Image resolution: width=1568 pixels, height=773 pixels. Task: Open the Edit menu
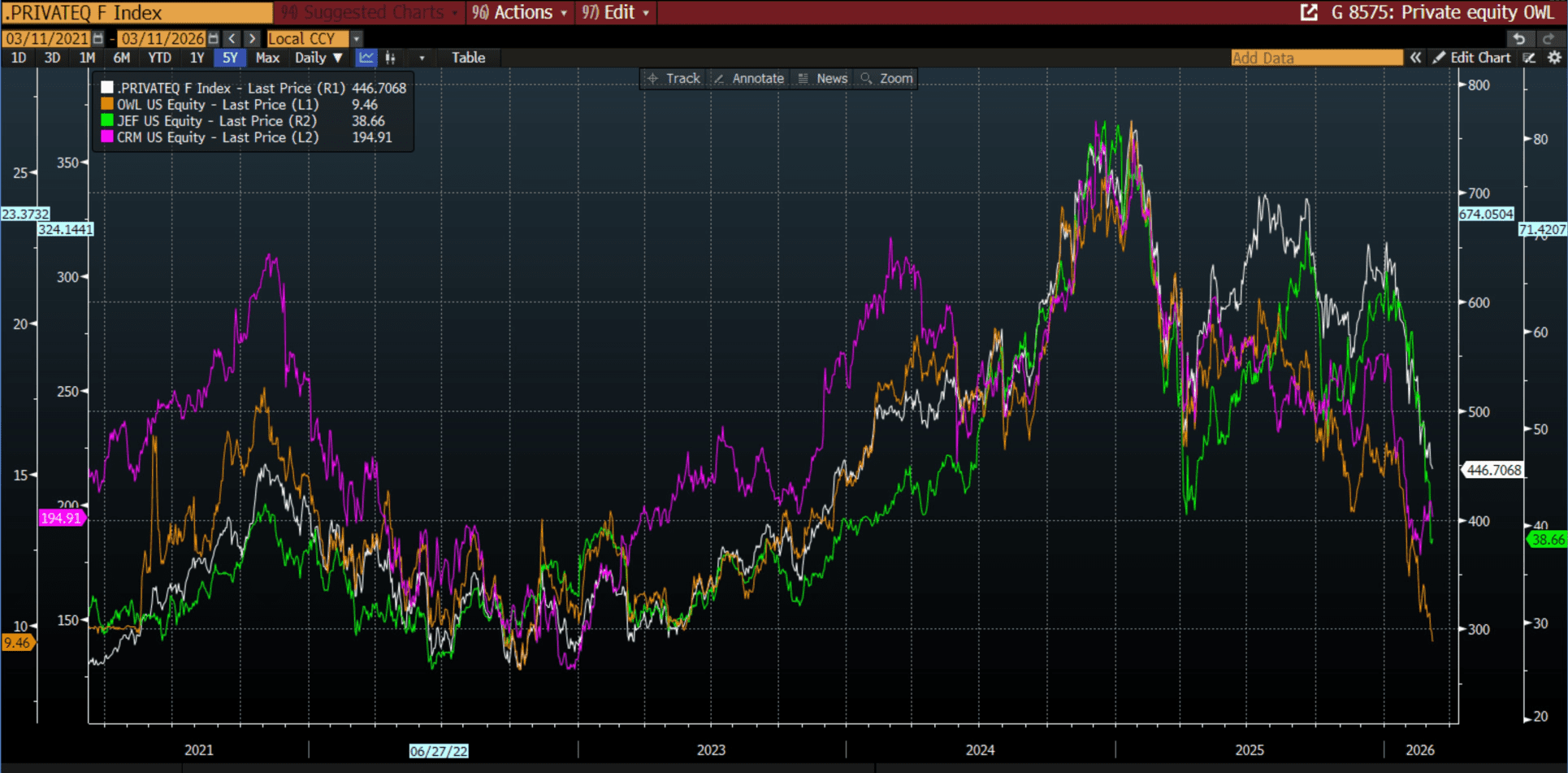click(616, 12)
